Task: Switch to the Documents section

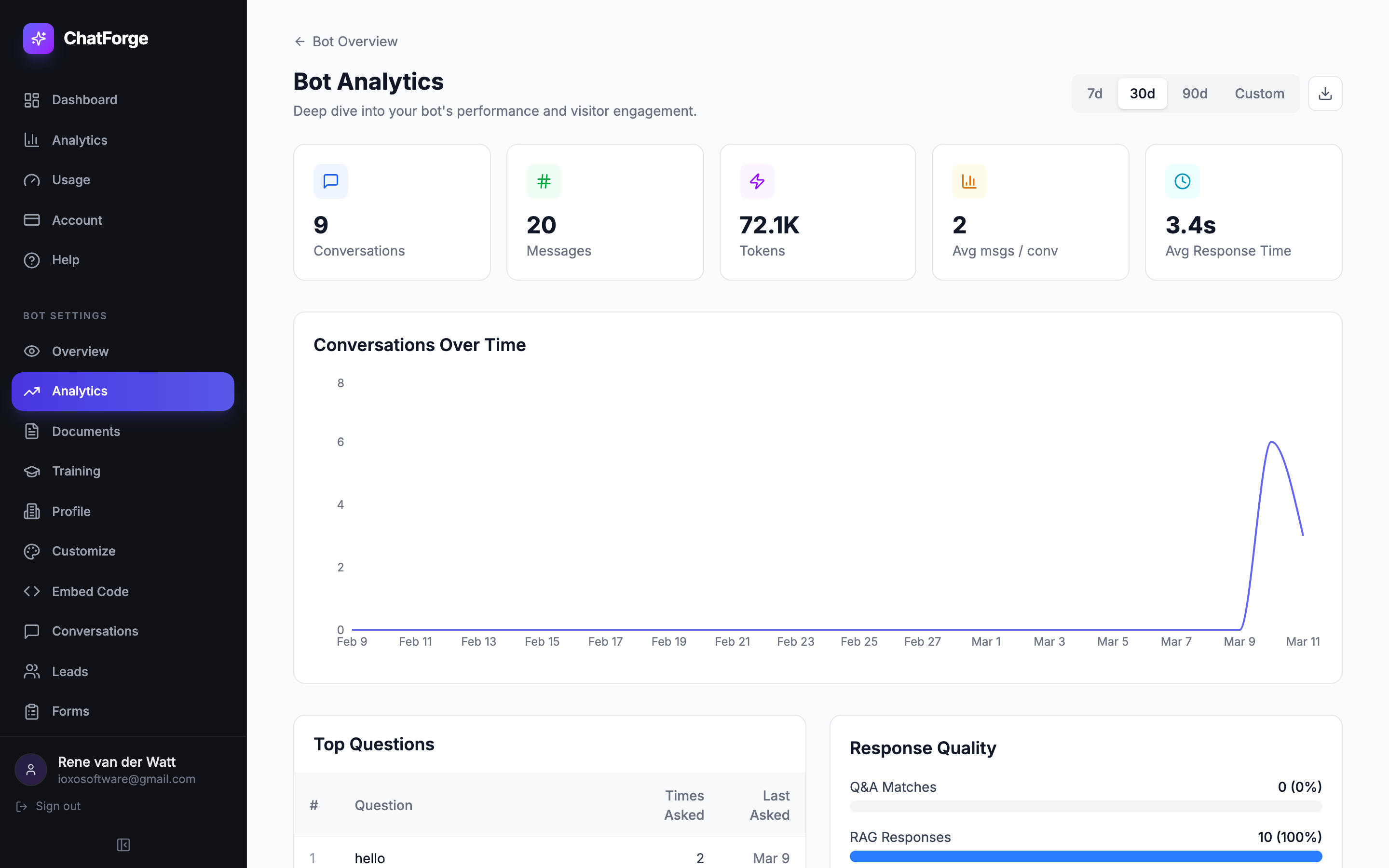Action: coord(86,431)
